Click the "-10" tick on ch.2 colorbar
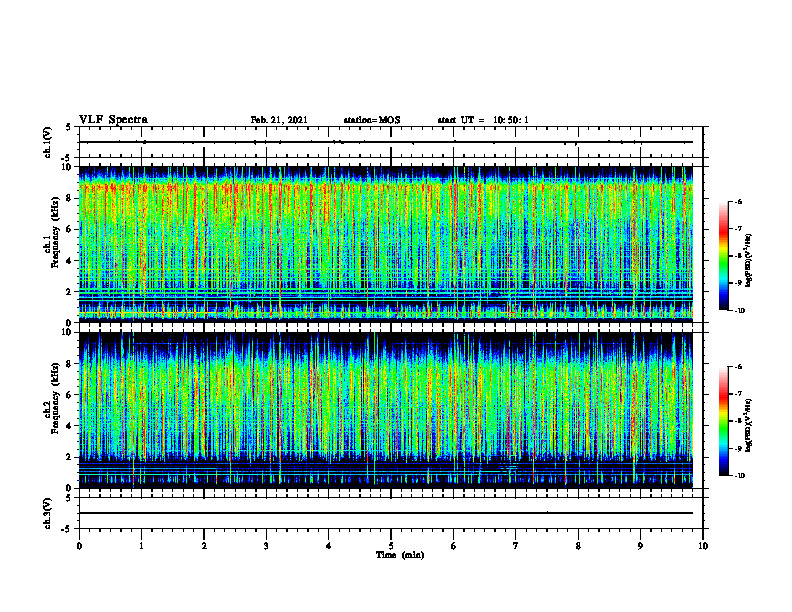 click(739, 476)
